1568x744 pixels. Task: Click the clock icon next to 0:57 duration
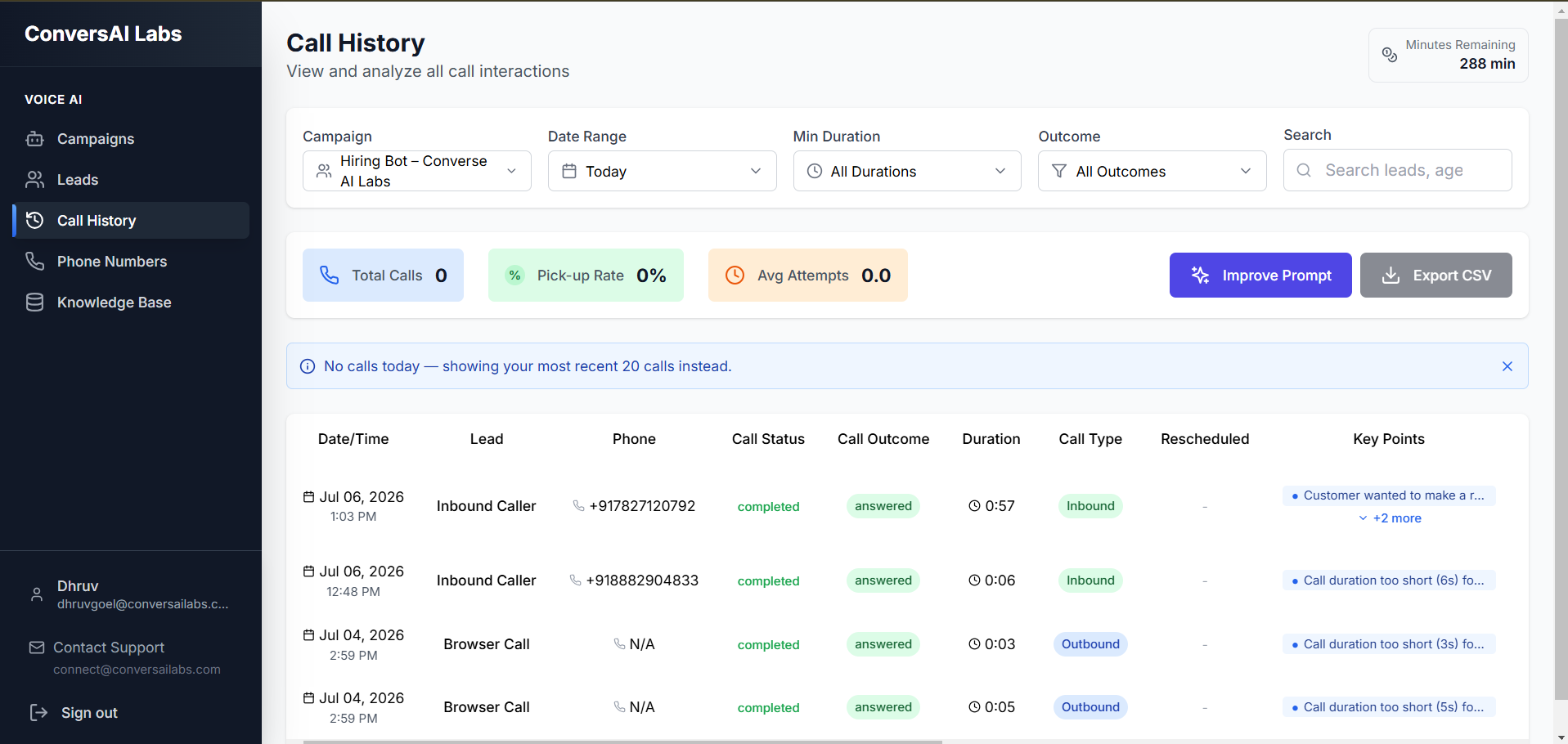coord(974,506)
